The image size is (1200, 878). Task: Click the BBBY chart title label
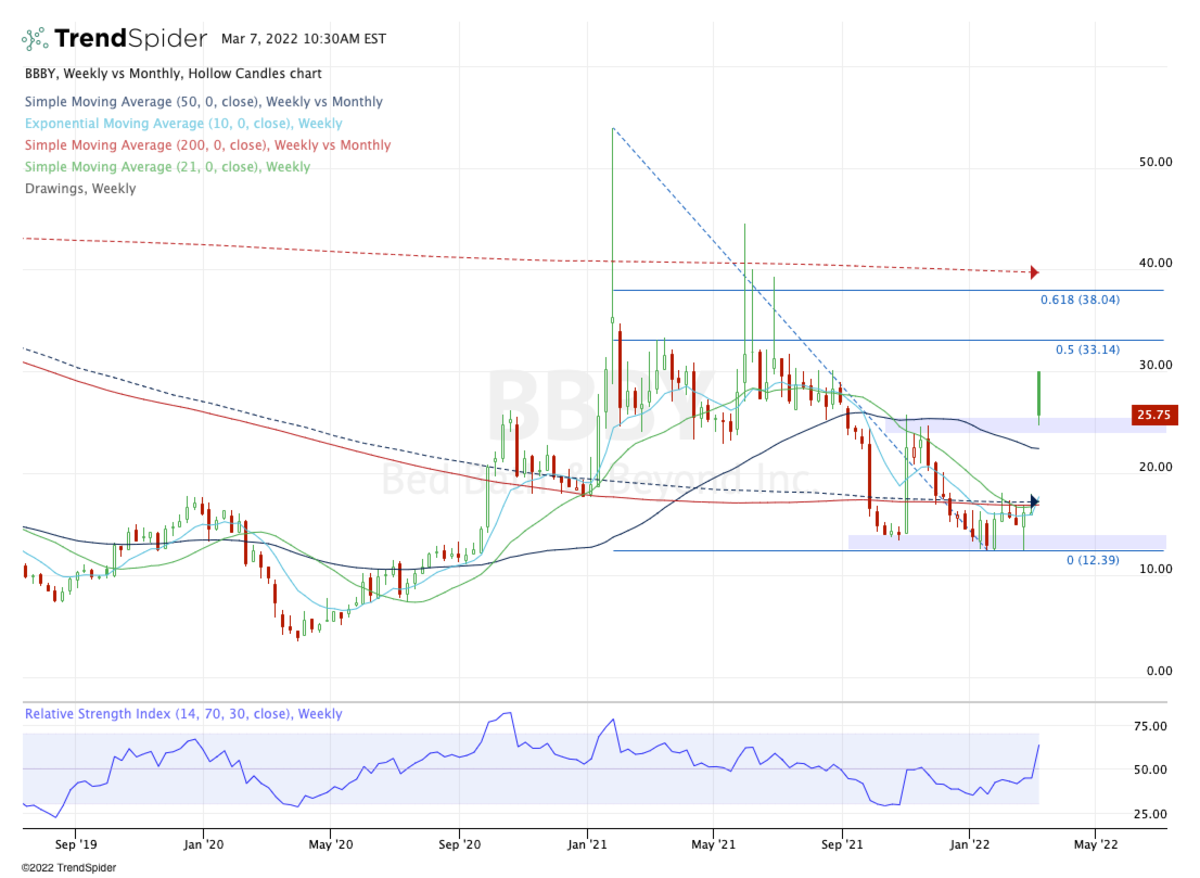[x=173, y=74]
